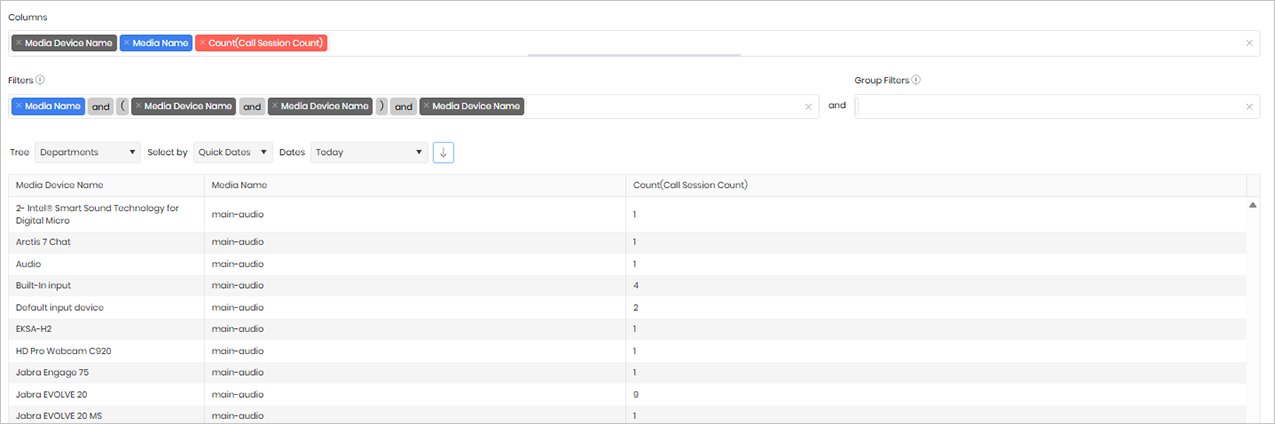
Task: Clear all columns with the Columns field x
Action: click(x=1249, y=43)
